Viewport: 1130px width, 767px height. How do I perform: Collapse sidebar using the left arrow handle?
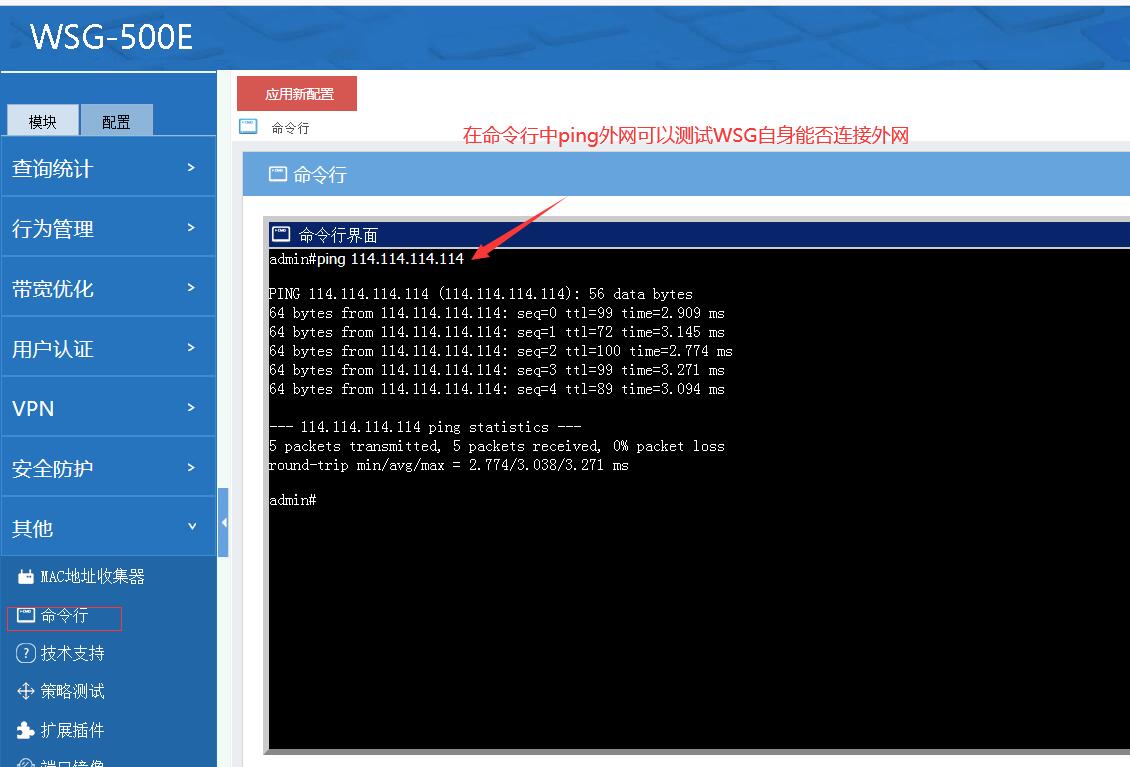pyautogui.click(x=223, y=522)
